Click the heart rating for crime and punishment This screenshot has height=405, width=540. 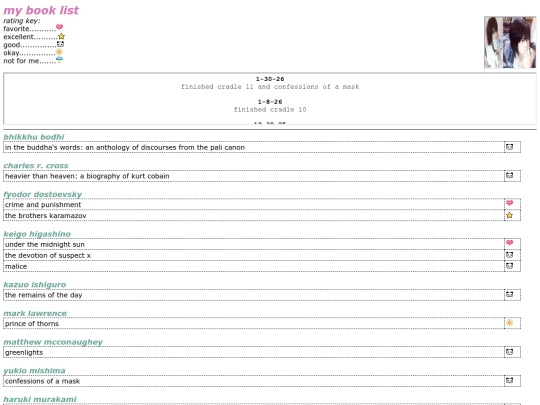click(509, 203)
